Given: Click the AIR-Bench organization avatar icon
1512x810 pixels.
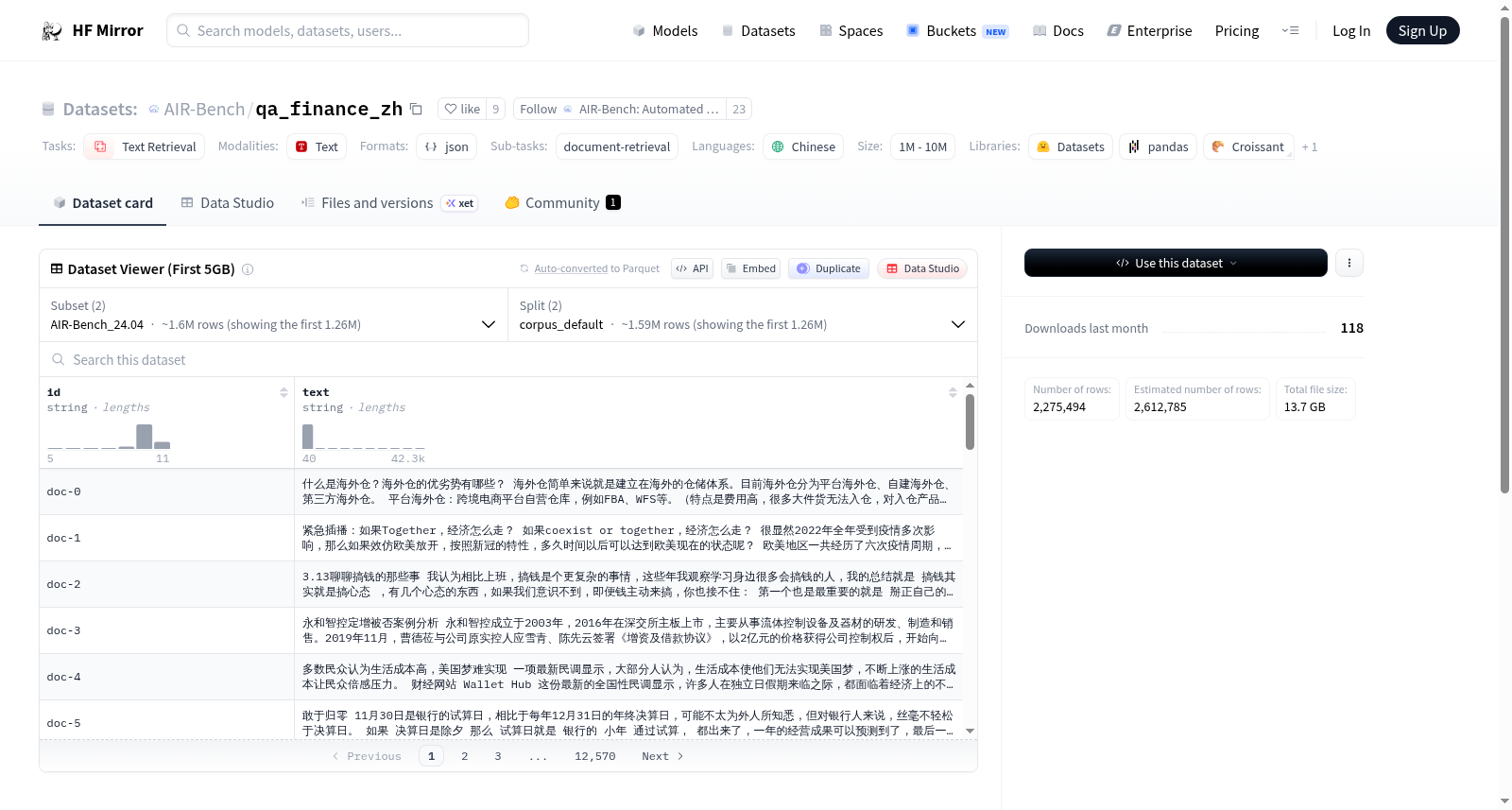Looking at the screenshot, I should tap(154, 110).
